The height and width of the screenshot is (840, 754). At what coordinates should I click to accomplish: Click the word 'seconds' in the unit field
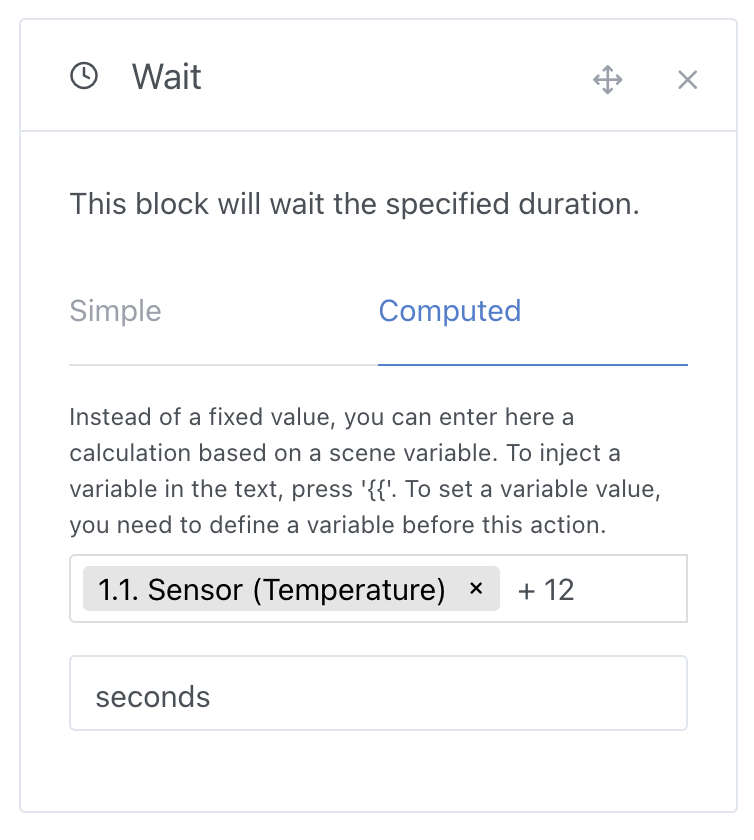pos(153,696)
